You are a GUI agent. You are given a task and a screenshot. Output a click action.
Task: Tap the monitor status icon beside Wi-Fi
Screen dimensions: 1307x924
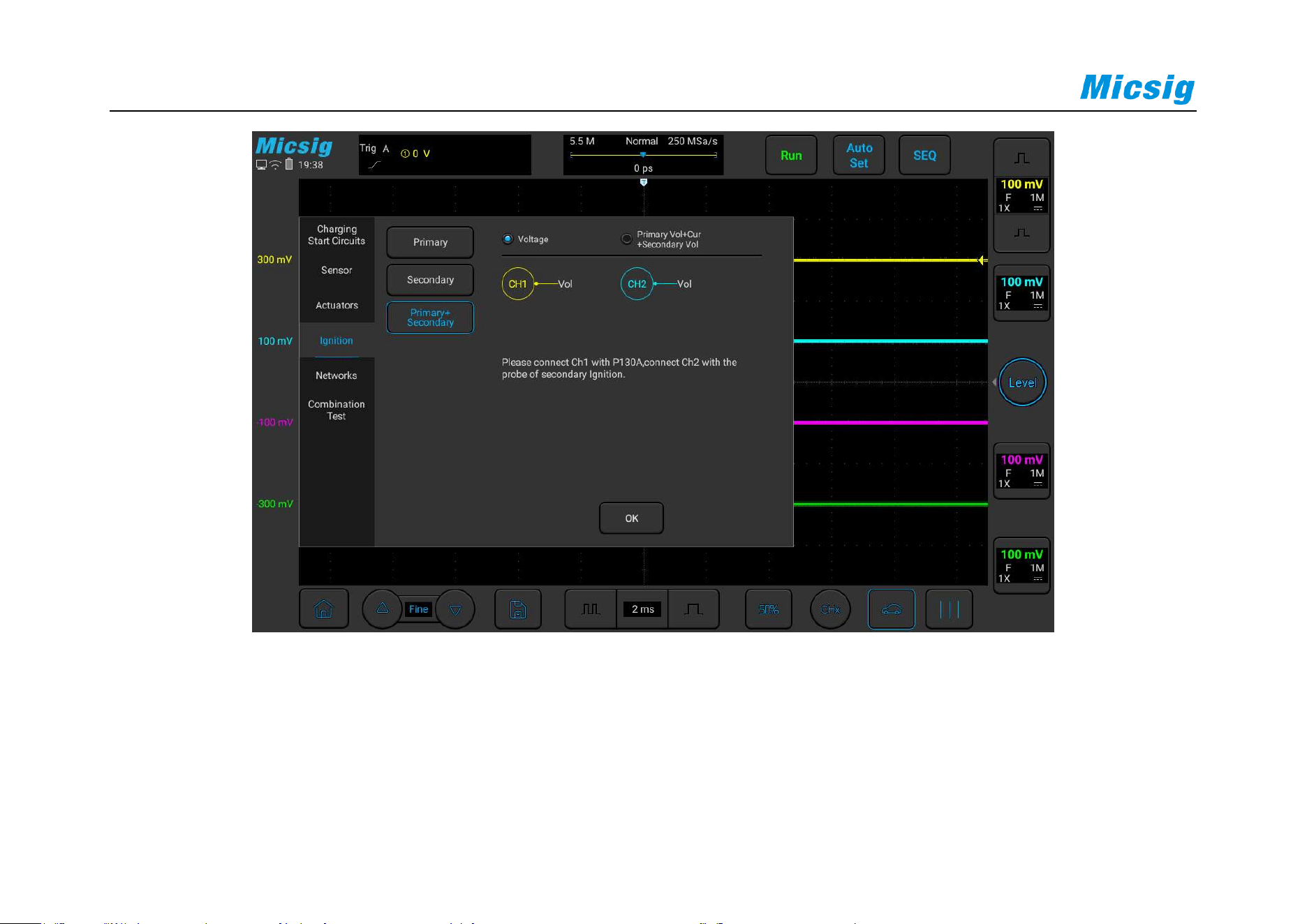coord(261,165)
